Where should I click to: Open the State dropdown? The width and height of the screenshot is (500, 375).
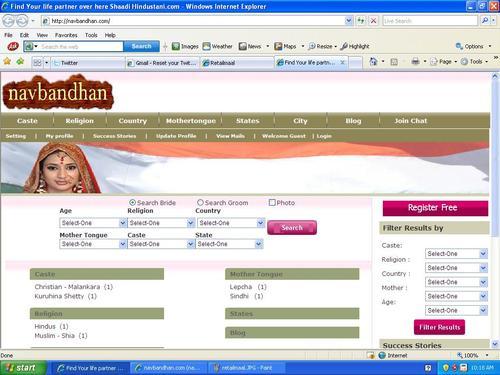[229, 244]
